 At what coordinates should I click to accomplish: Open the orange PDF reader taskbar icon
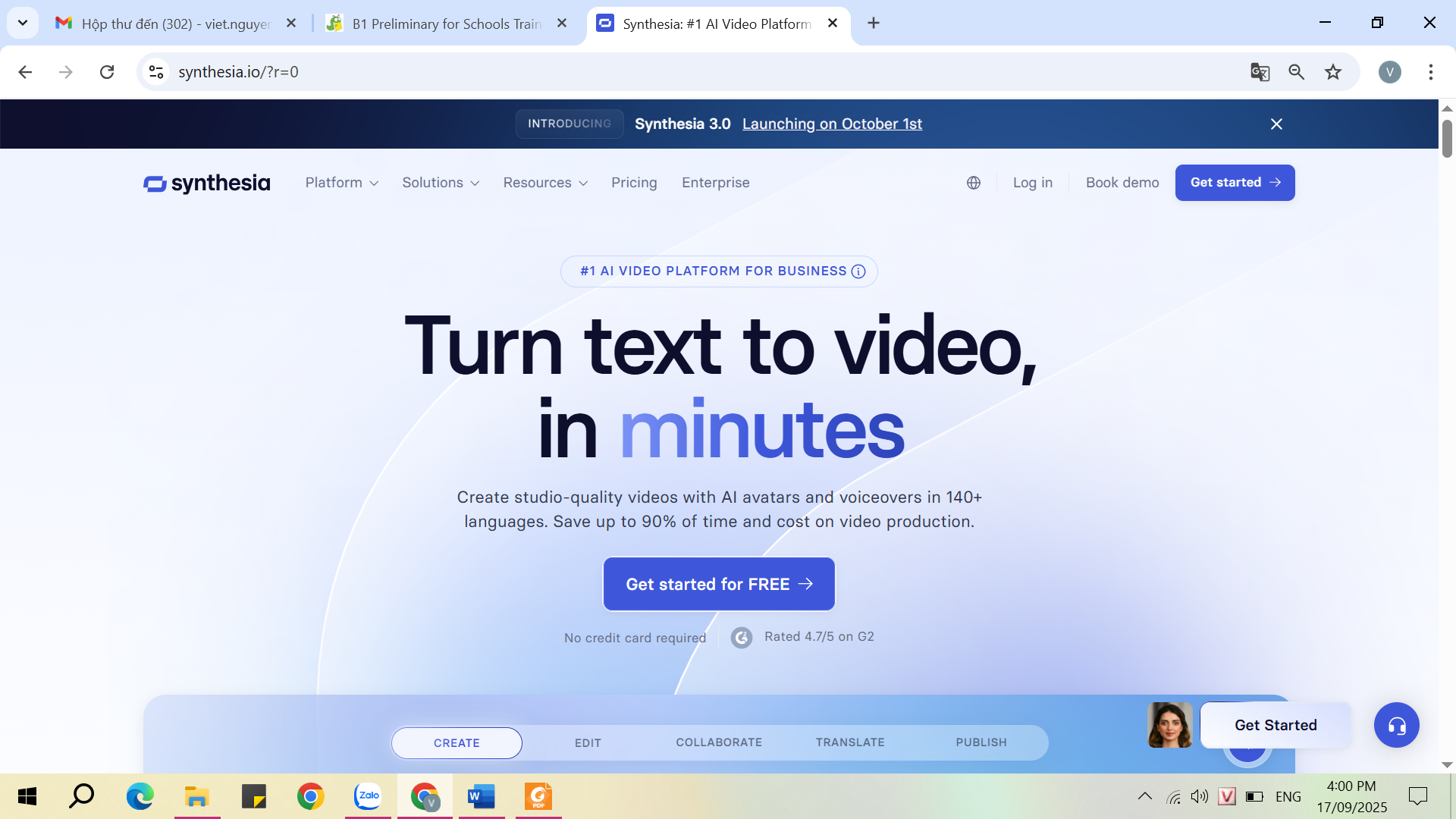[538, 796]
